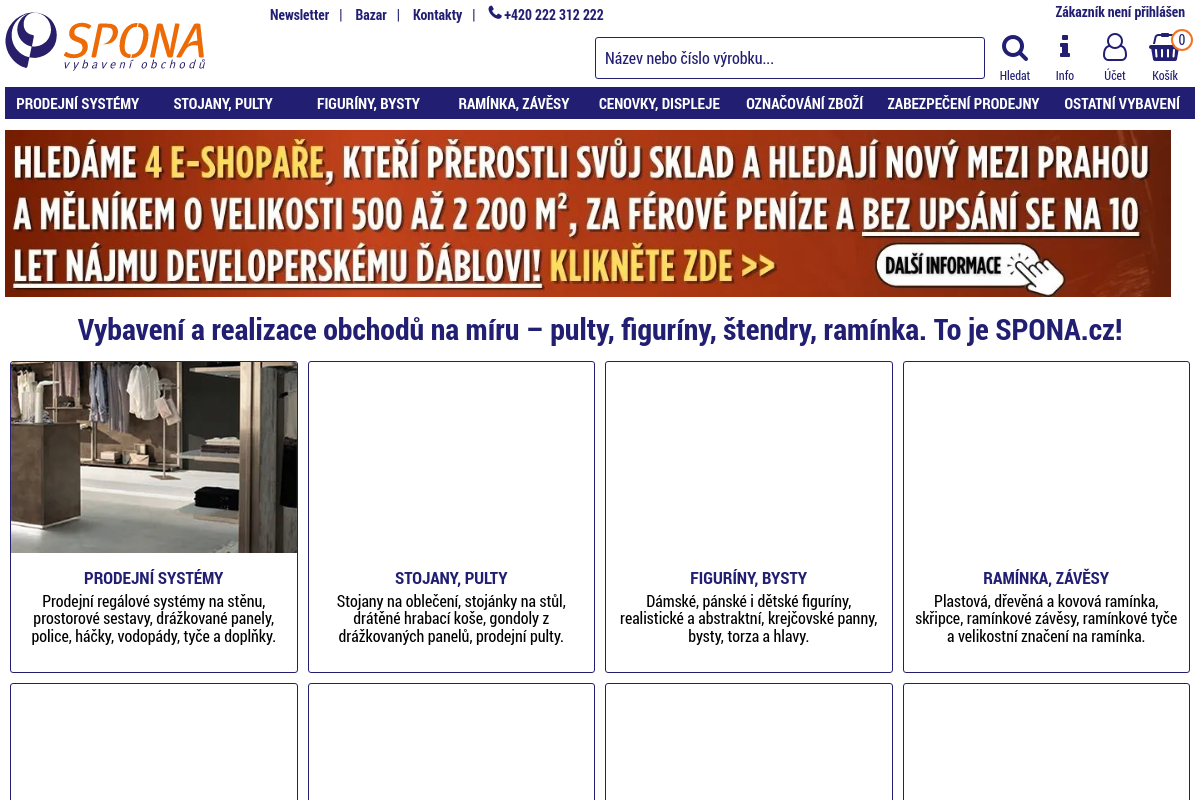
Task: Open the Ramínka, závěsy card title
Action: tap(1046, 578)
